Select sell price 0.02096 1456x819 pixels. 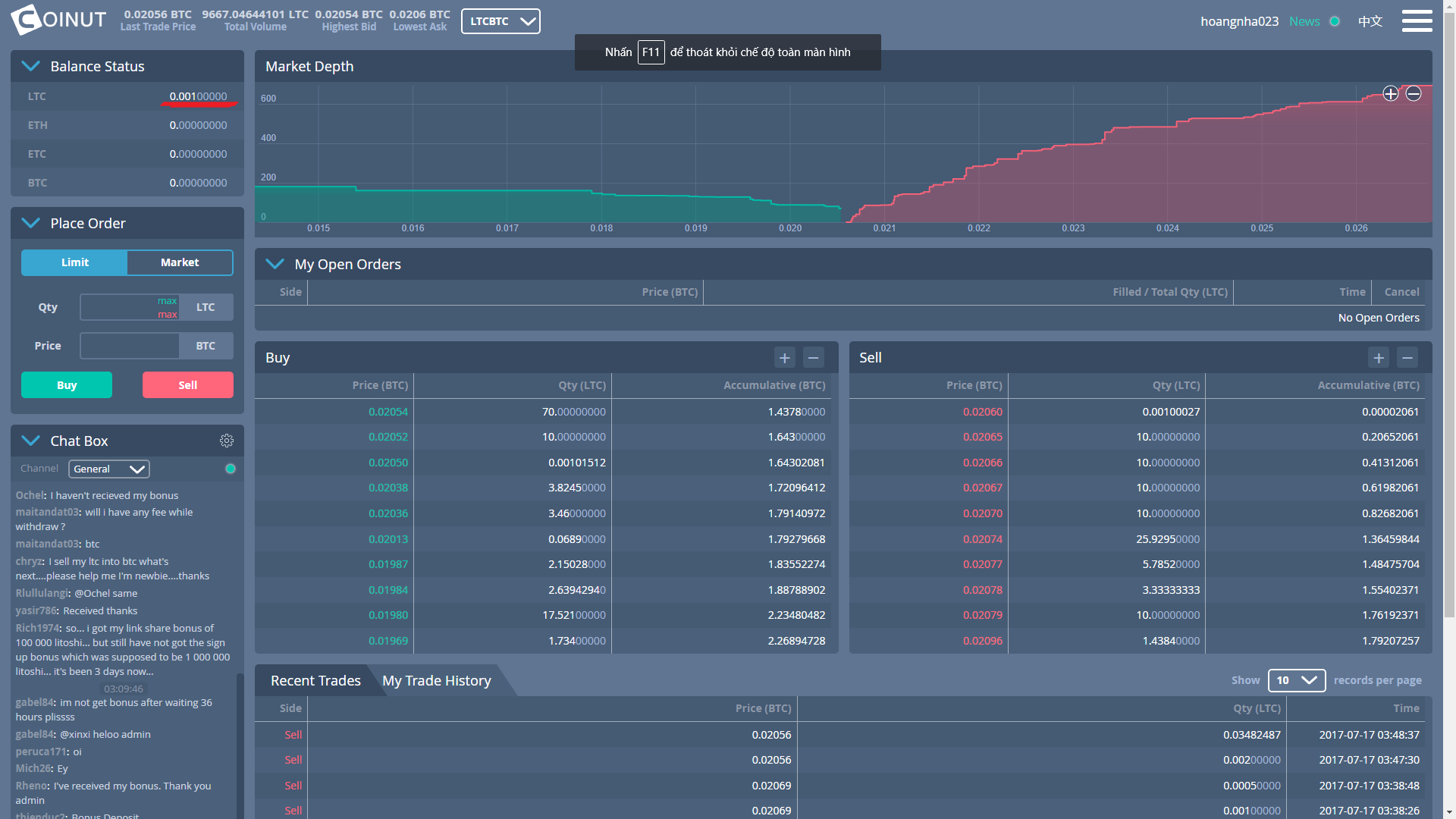[983, 641]
